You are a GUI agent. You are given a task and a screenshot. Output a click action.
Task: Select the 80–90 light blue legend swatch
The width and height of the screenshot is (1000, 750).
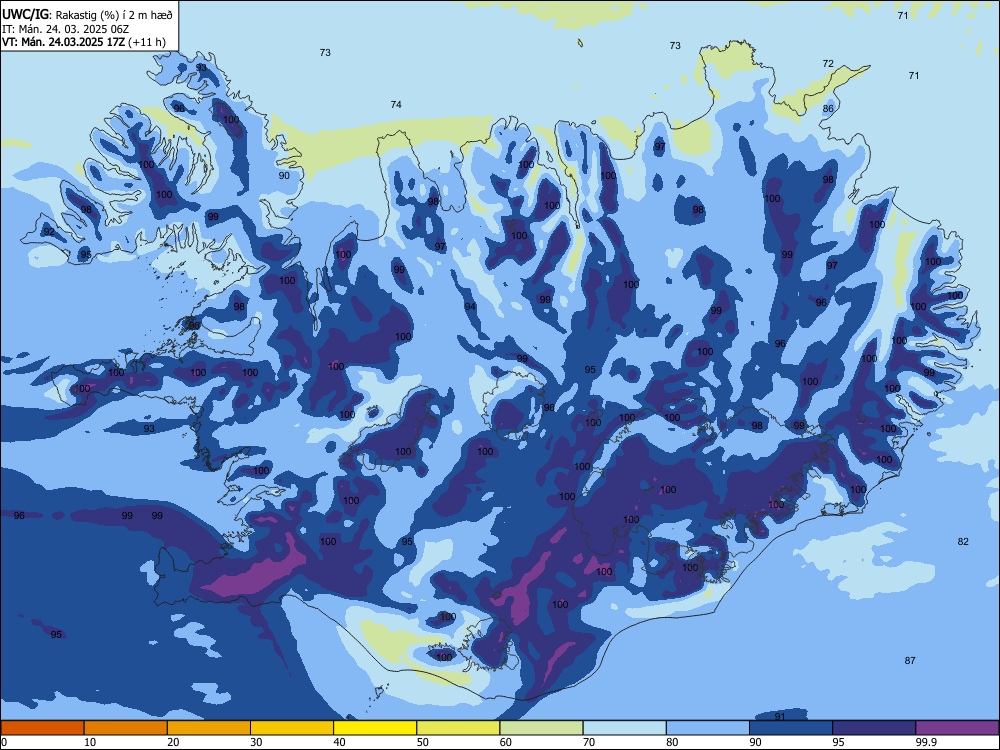click(x=708, y=728)
